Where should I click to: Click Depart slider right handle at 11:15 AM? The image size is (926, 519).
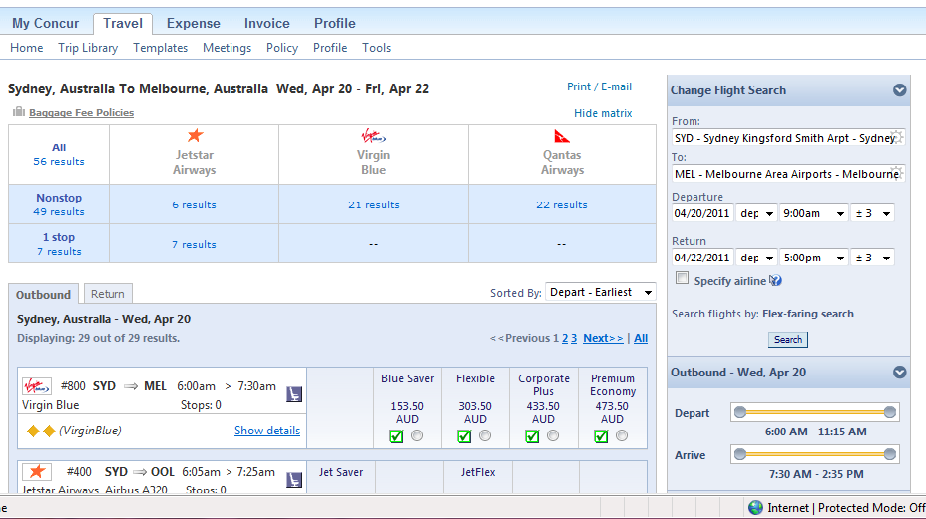point(889,412)
